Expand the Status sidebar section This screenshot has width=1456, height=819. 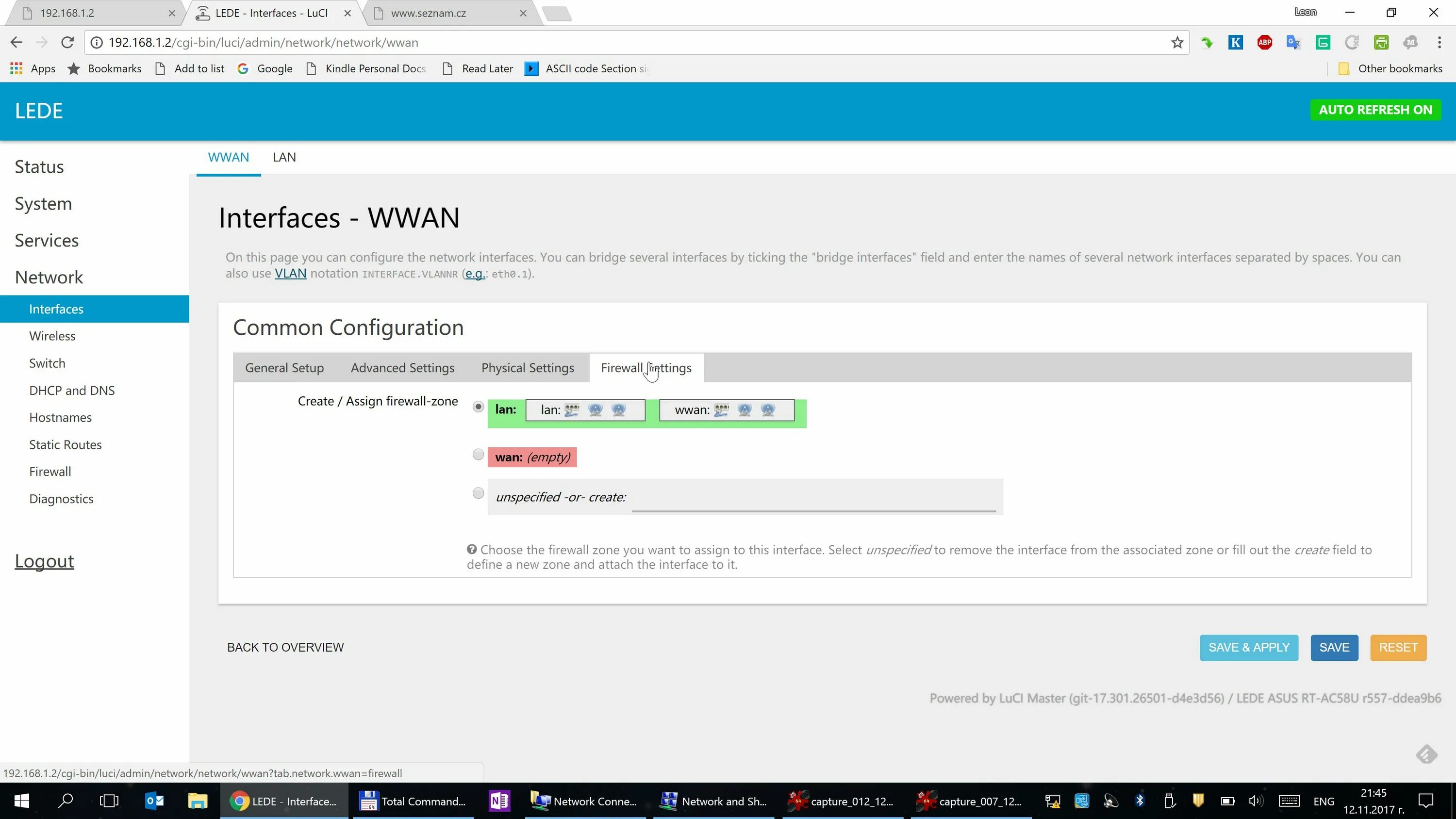coord(39,167)
